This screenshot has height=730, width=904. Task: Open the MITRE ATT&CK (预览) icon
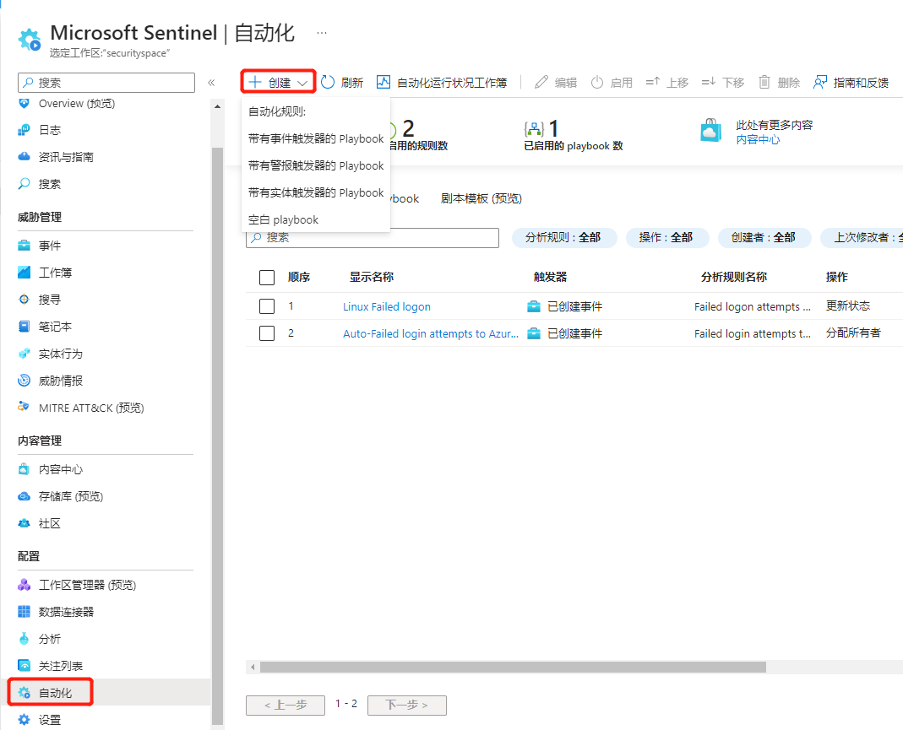point(24,407)
